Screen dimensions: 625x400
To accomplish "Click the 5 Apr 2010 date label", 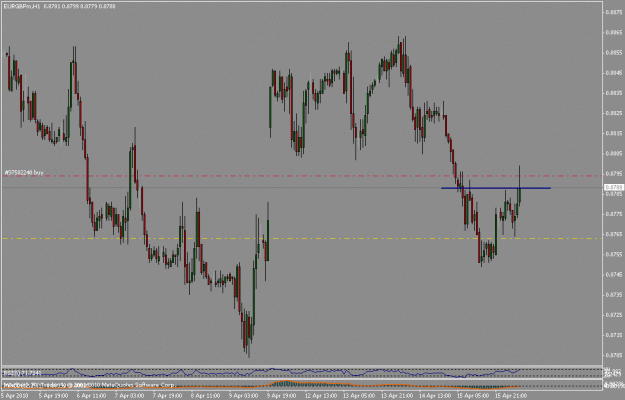I will coord(15,396).
